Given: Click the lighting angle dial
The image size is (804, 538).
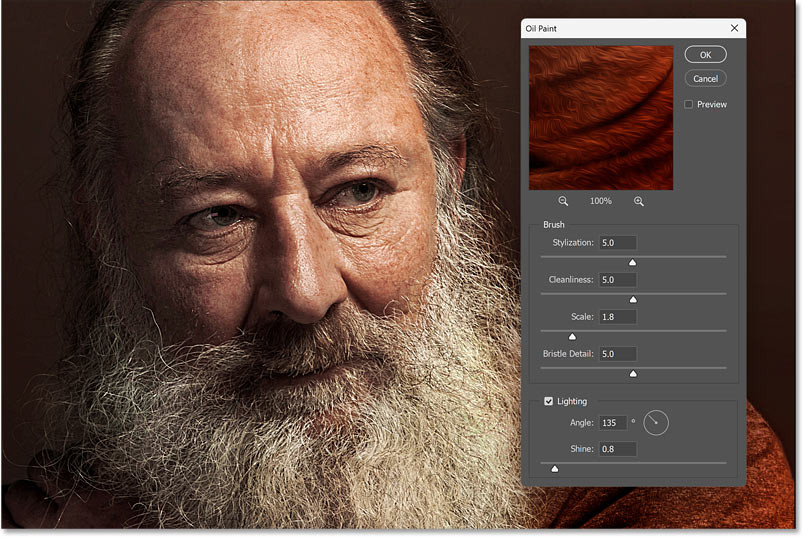Looking at the screenshot, I should pyautogui.click(x=656, y=423).
